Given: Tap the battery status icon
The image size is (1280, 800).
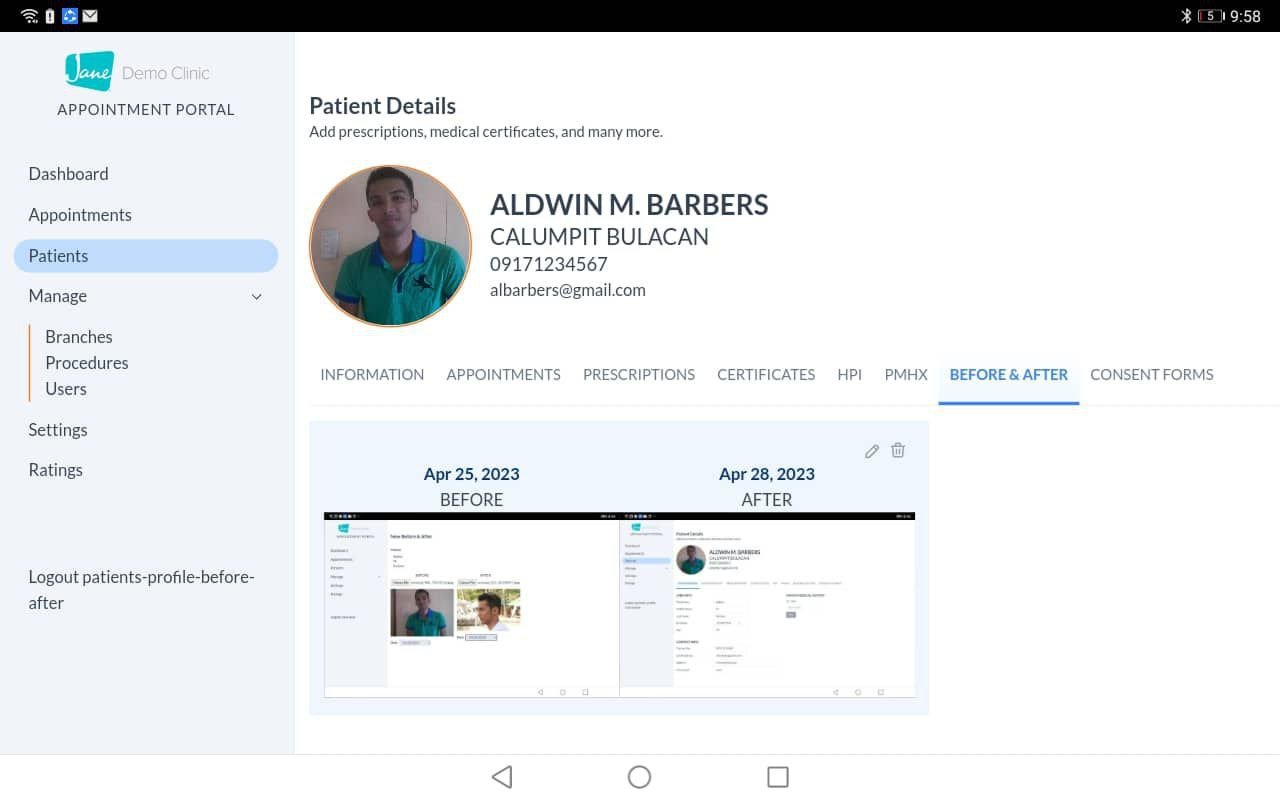Looking at the screenshot, I should (1210, 16).
